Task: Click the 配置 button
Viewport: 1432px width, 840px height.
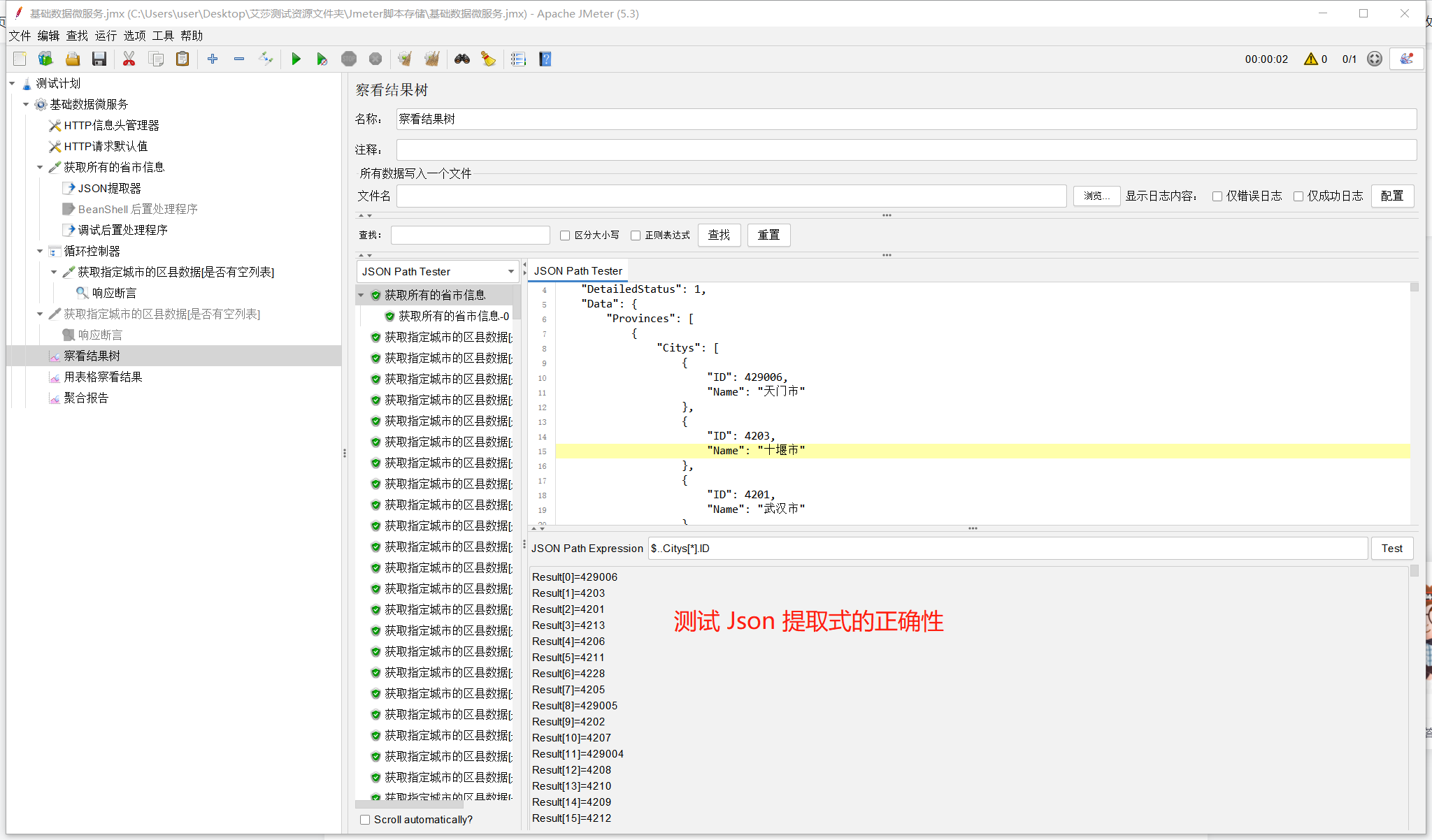Action: 1391,196
